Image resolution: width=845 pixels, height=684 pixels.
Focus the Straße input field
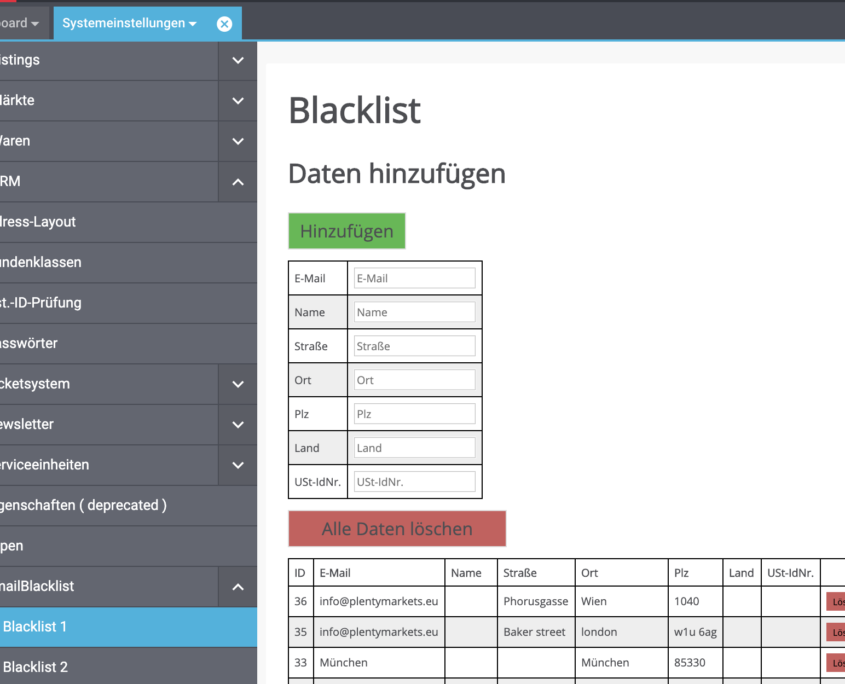point(414,346)
